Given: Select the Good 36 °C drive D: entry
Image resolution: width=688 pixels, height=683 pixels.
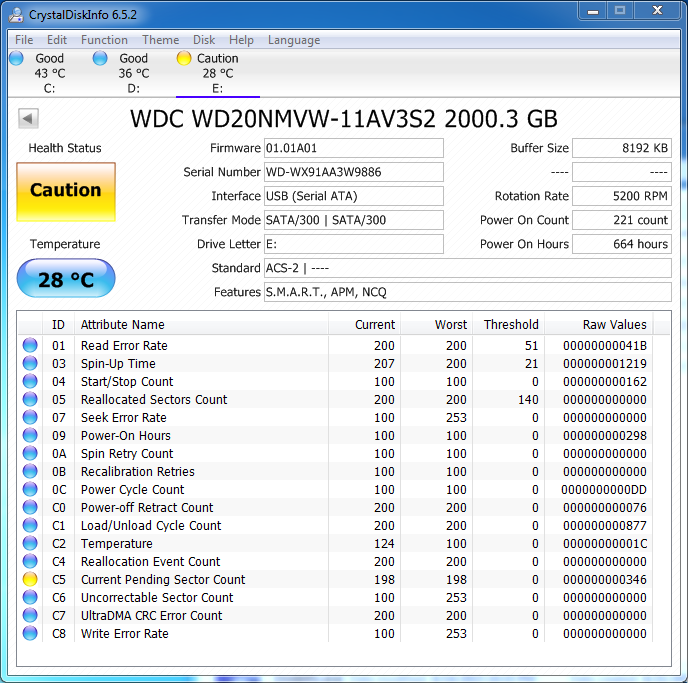Looking at the screenshot, I should (x=134, y=73).
